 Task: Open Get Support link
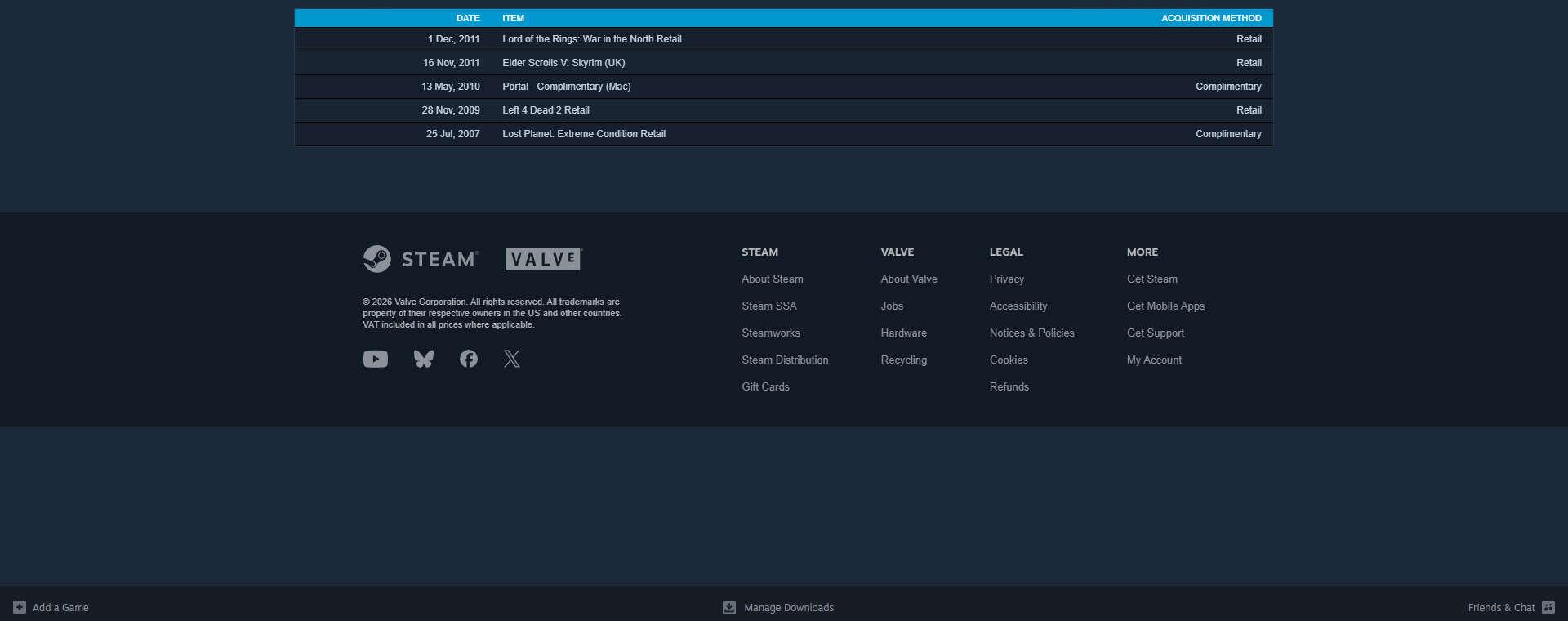(1156, 333)
